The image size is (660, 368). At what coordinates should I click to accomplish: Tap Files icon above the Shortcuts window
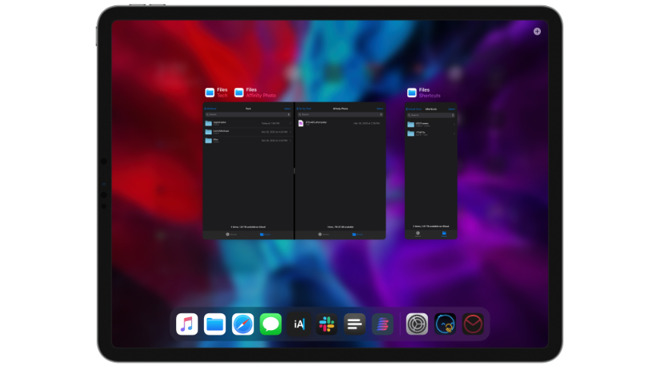pyautogui.click(x=412, y=93)
